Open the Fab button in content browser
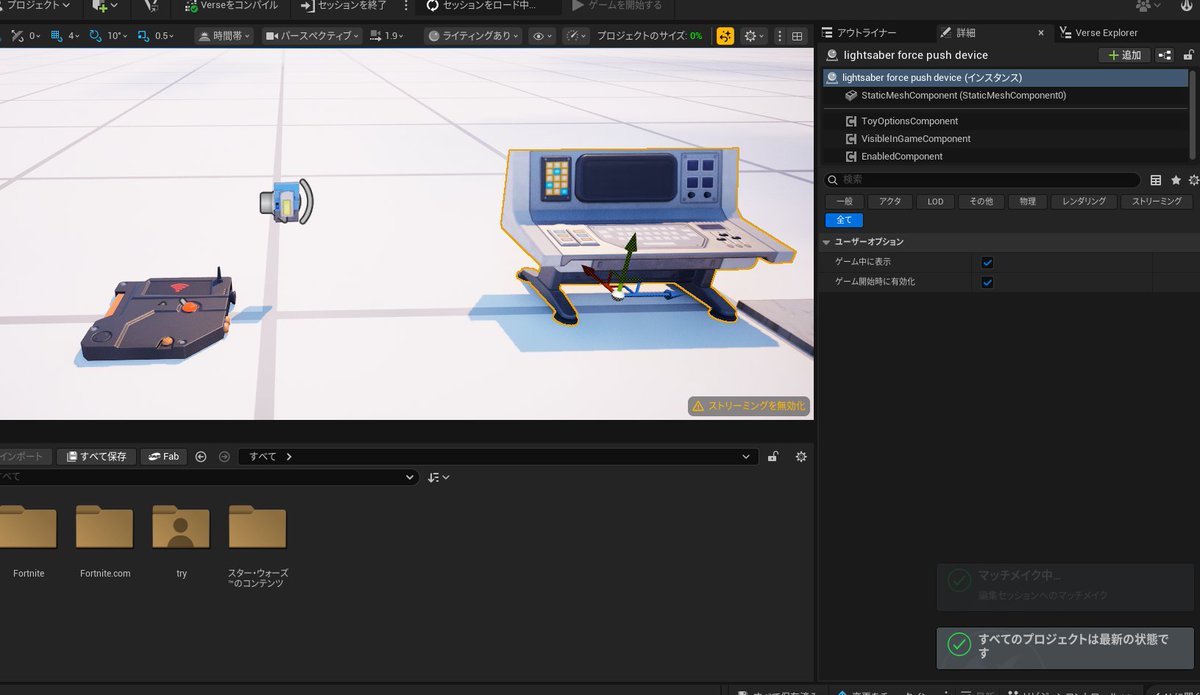Viewport: 1200px width, 695px height. pyautogui.click(x=164, y=456)
